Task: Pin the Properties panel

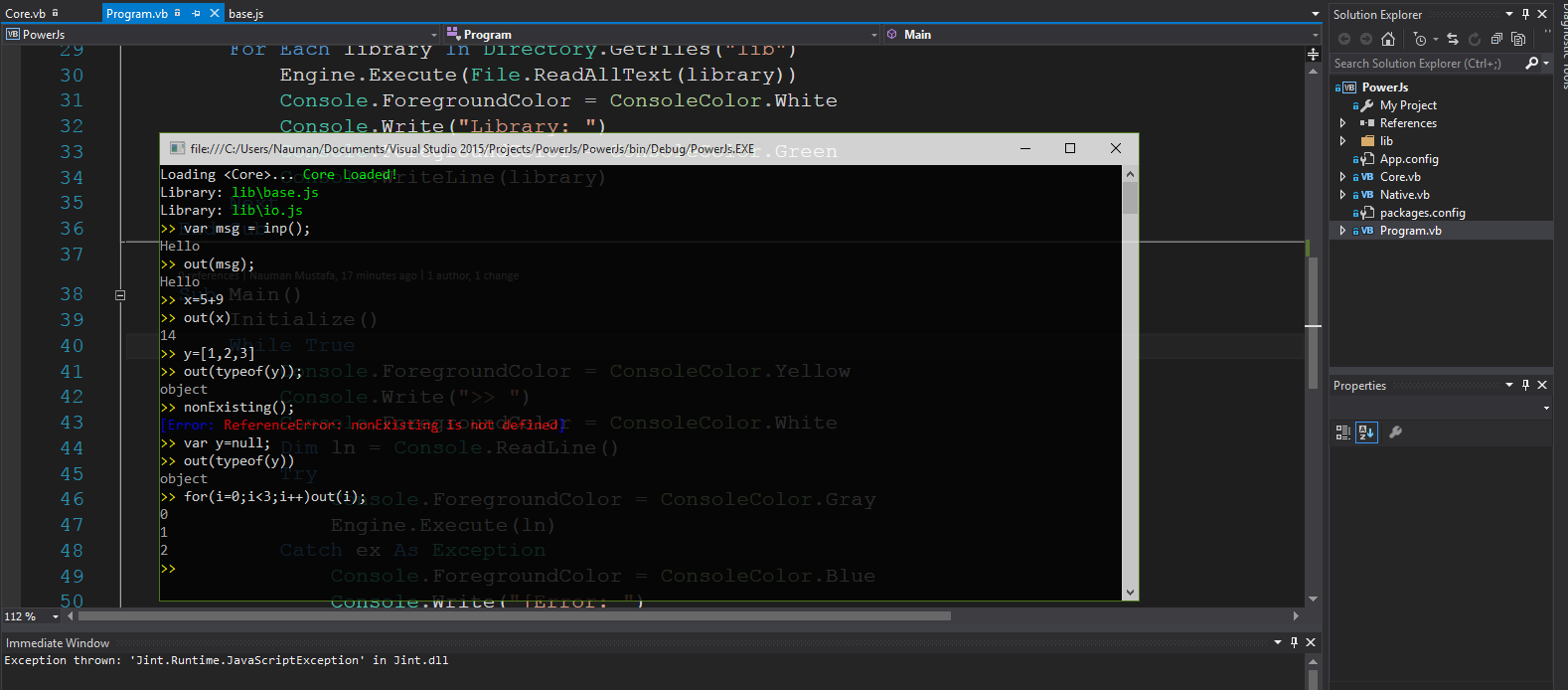Action: (1526, 385)
